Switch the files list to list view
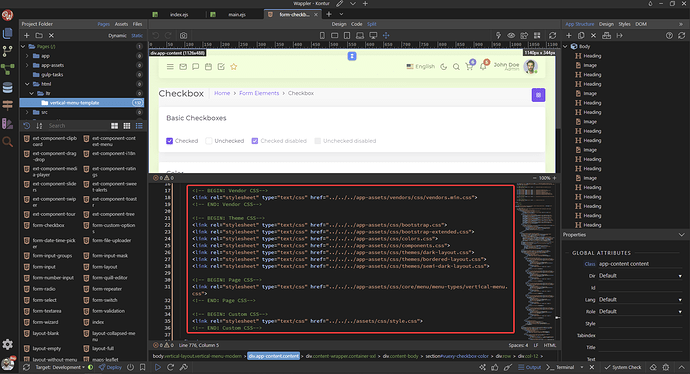690x374 pixels. coord(139,126)
